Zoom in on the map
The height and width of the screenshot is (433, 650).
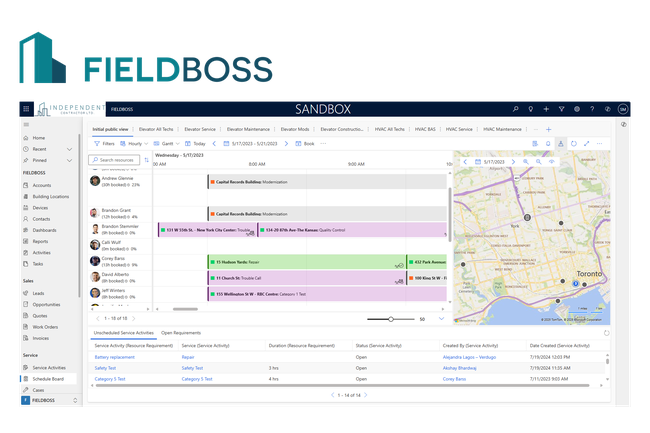pyautogui.click(x=526, y=162)
